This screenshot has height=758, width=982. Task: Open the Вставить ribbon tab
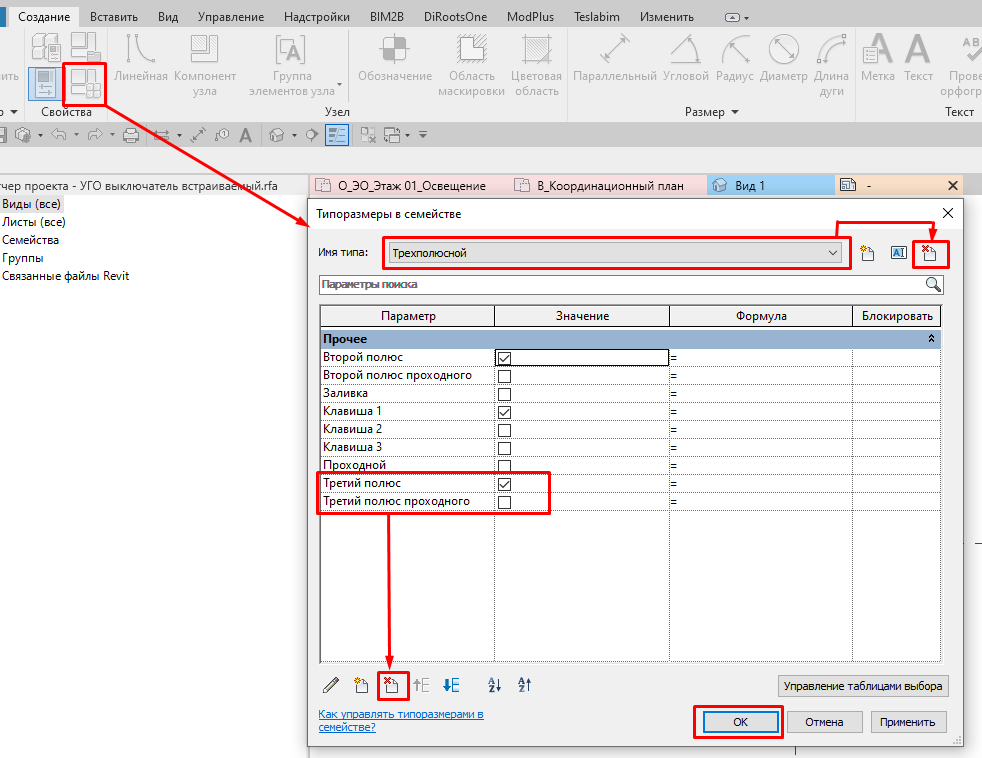113,17
